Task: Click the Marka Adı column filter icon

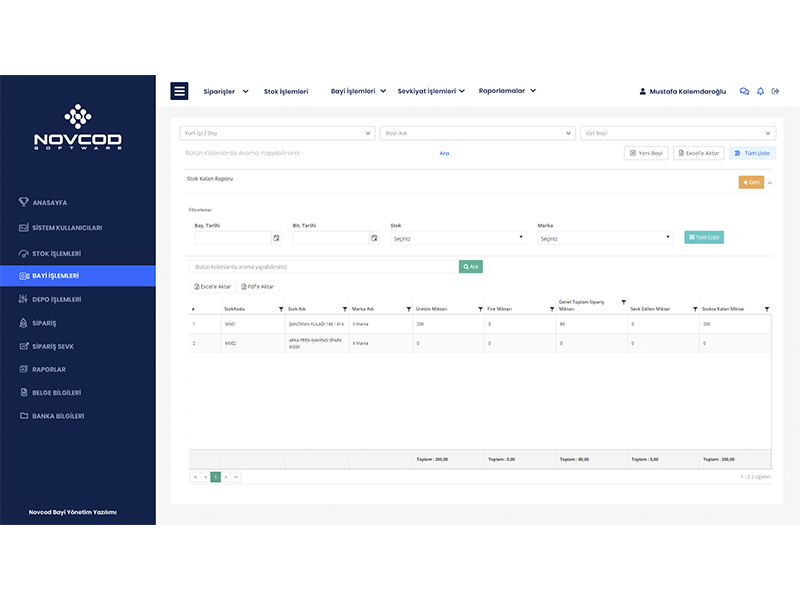Action: (408, 309)
